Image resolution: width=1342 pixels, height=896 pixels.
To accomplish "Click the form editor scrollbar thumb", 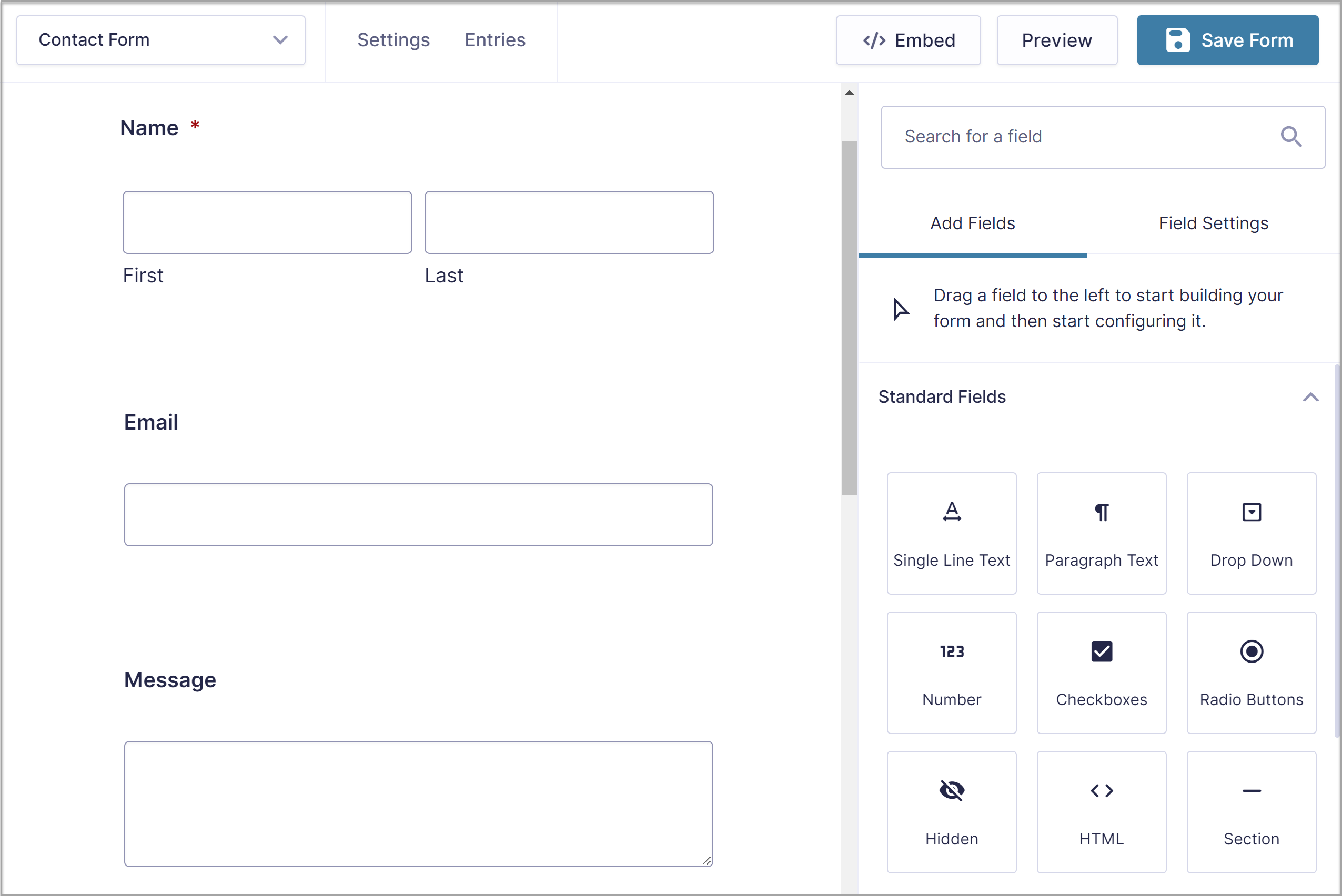I will pos(849,317).
